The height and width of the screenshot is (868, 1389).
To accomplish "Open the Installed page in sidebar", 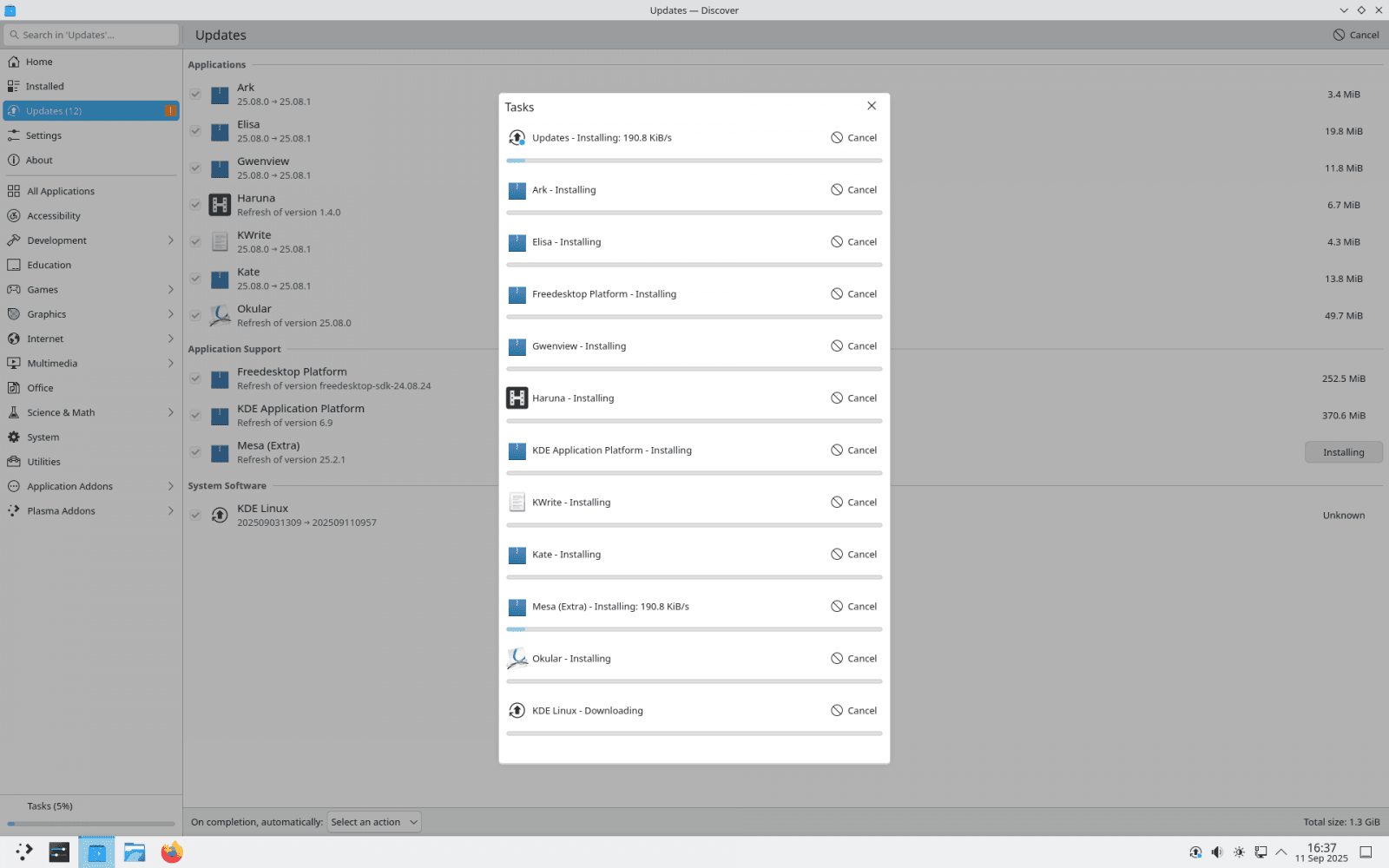I will [x=91, y=87].
